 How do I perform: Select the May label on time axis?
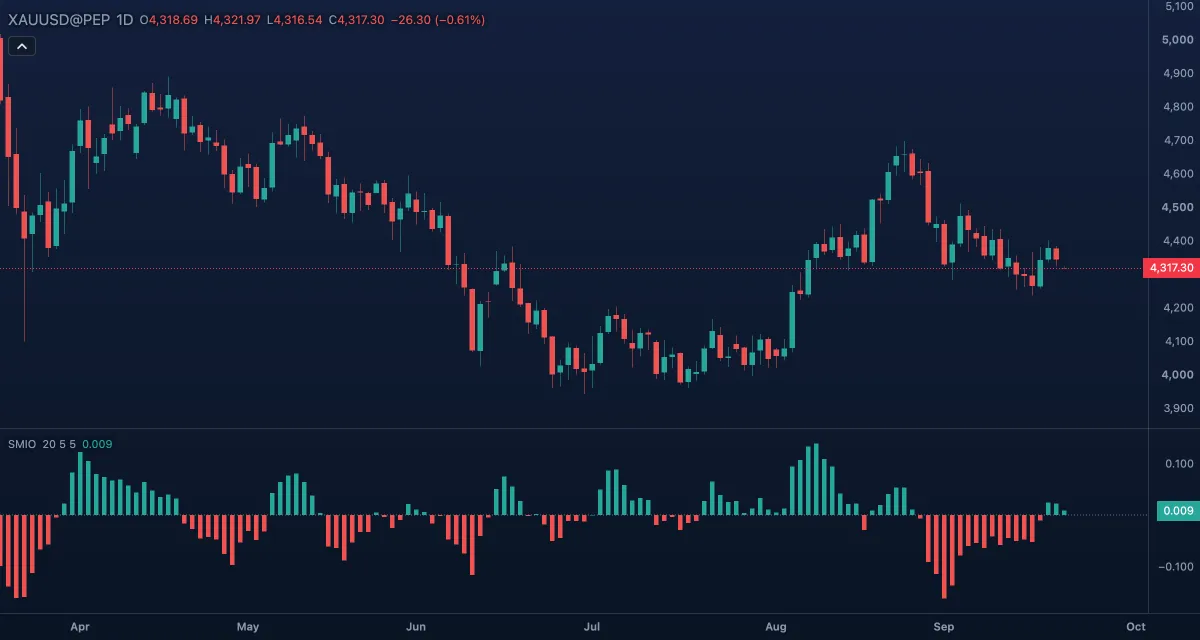248,627
